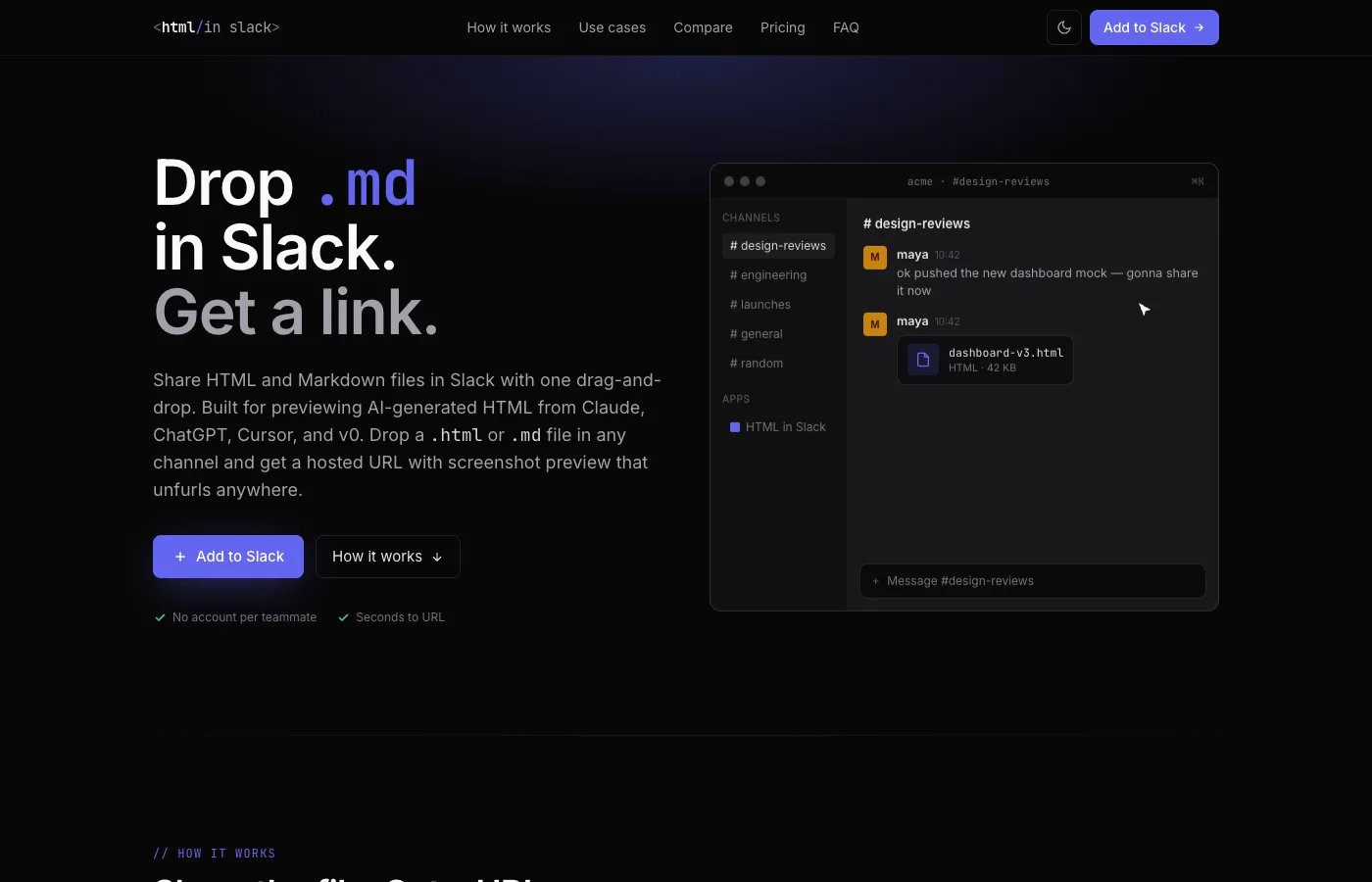Select the # random channel
This screenshot has width=1372, height=882.
pyautogui.click(x=778, y=364)
